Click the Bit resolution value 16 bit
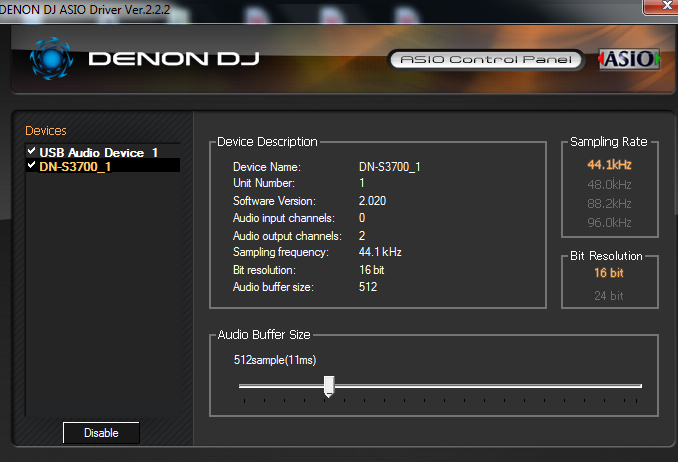 point(371,270)
